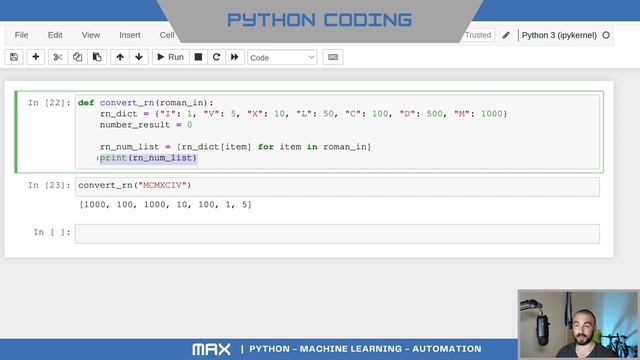This screenshot has height=360, width=640.
Task: Click the convert_rn("MCMXCIV") code cell
Action: click(x=337, y=187)
